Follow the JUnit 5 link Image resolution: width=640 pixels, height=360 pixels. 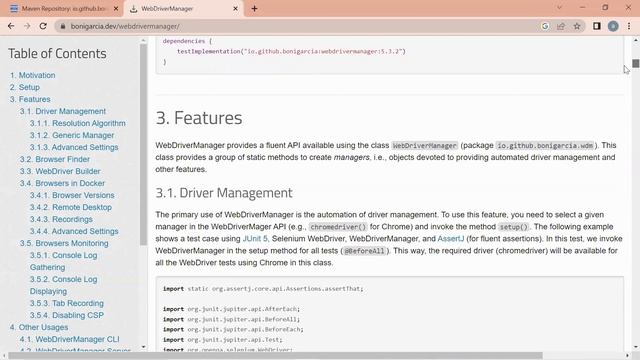(x=255, y=239)
